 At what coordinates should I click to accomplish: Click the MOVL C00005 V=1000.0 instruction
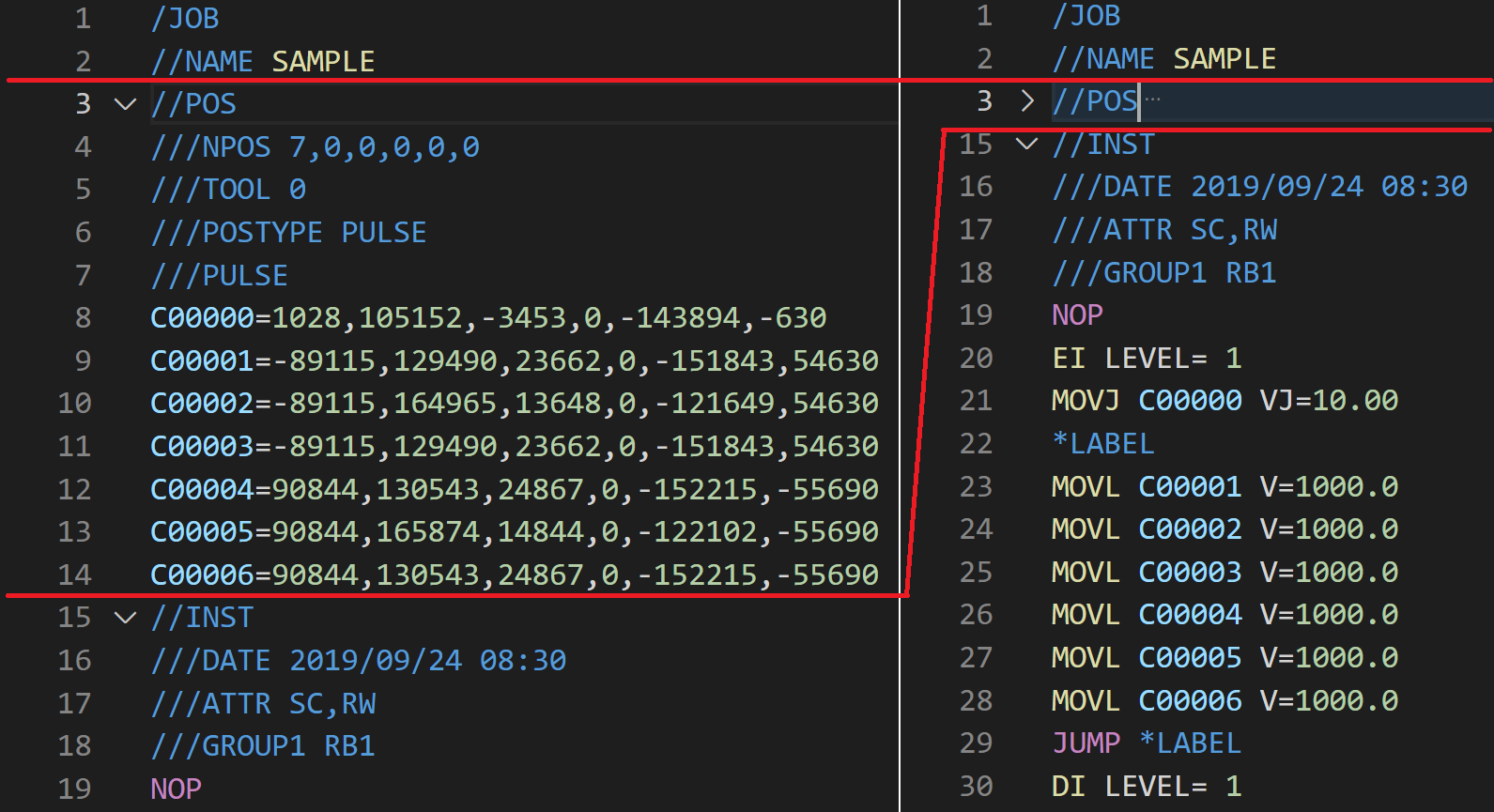[x=1225, y=658]
